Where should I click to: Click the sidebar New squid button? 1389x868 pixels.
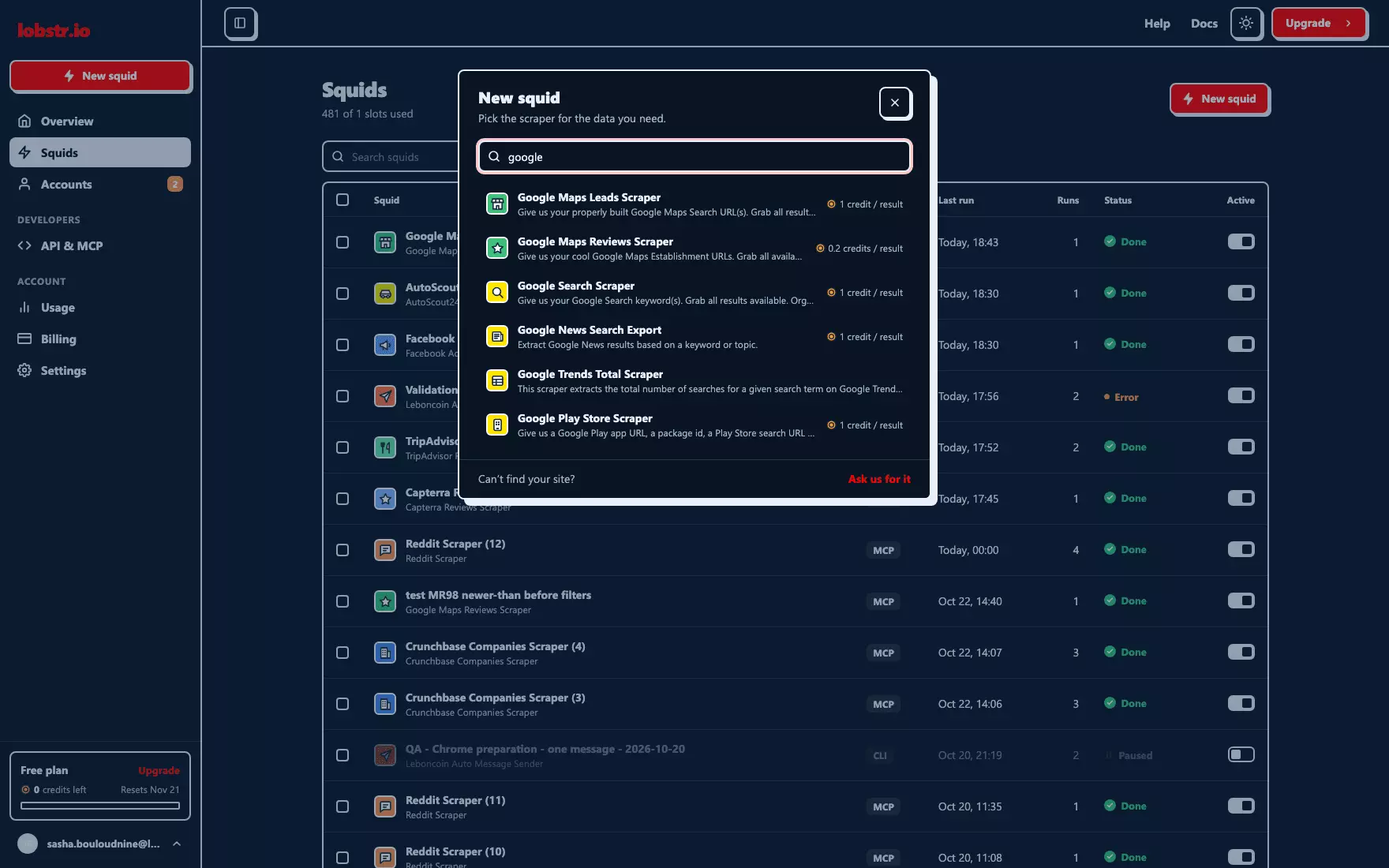pyautogui.click(x=100, y=76)
